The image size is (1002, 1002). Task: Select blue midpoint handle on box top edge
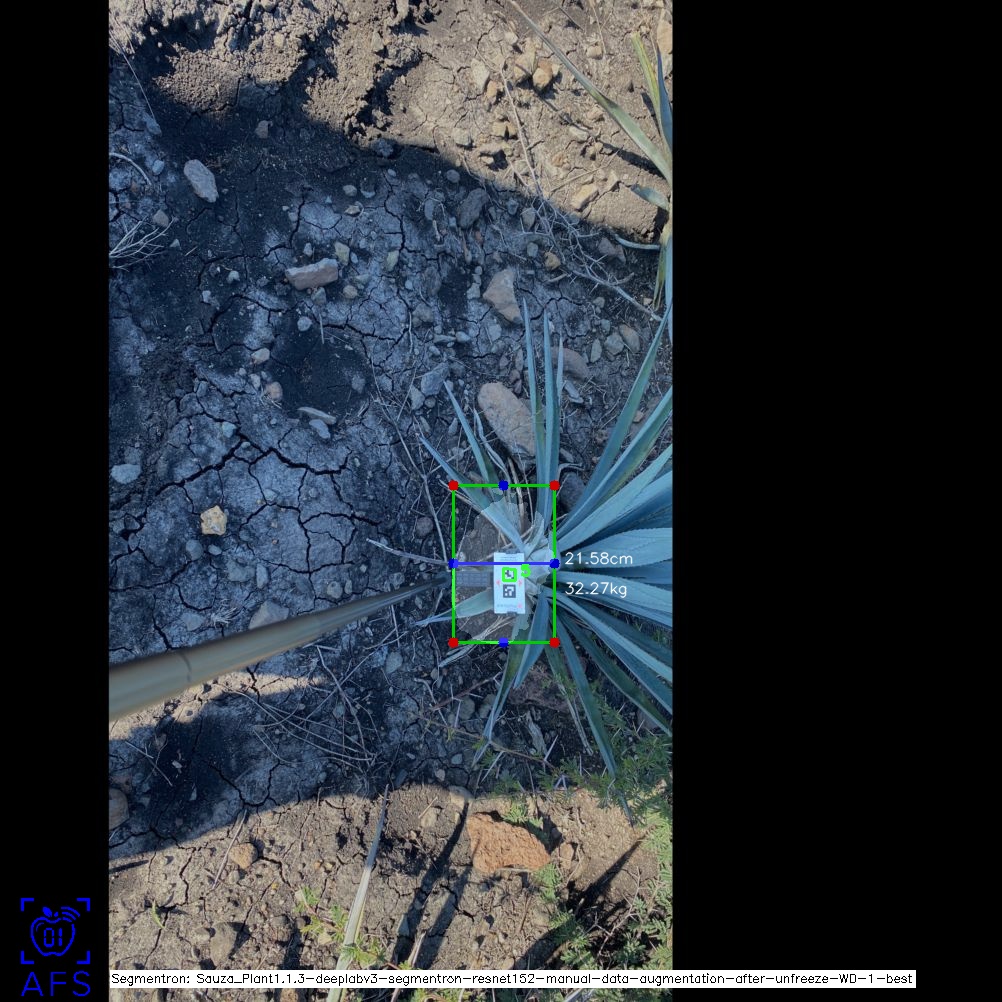(x=504, y=486)
